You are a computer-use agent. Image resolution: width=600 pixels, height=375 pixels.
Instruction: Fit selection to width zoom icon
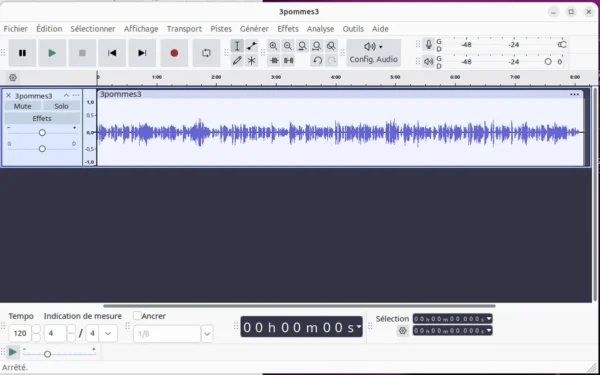tap(302, 46)
